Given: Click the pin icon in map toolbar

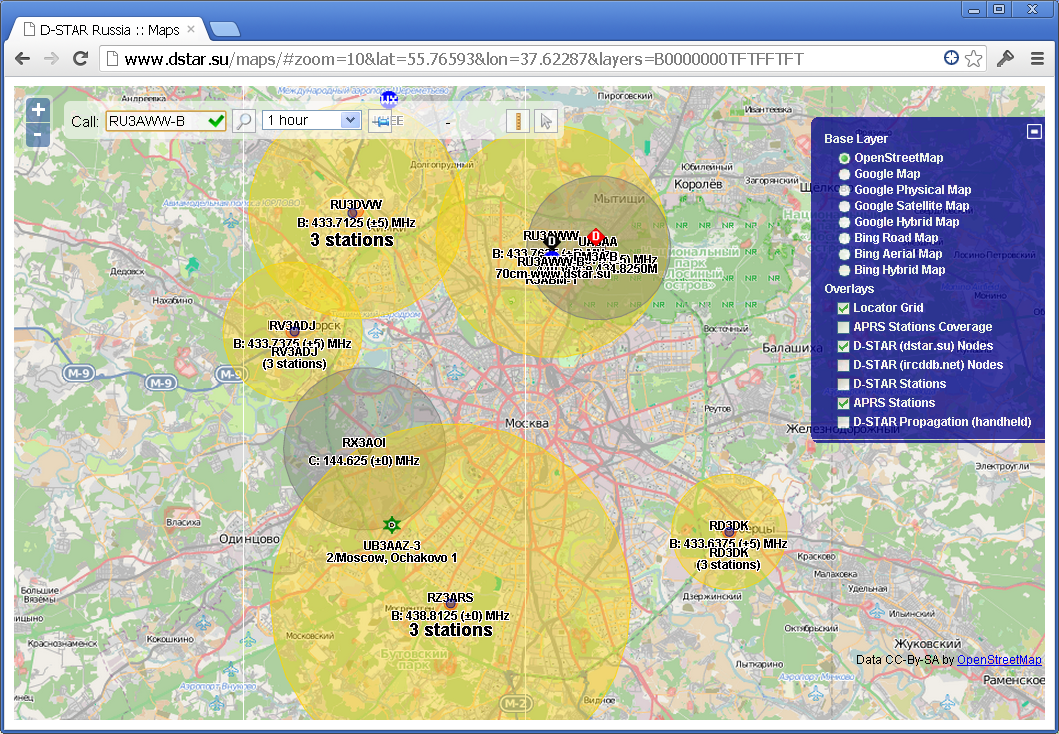Looking at the screenshot, I should point(380,121).
